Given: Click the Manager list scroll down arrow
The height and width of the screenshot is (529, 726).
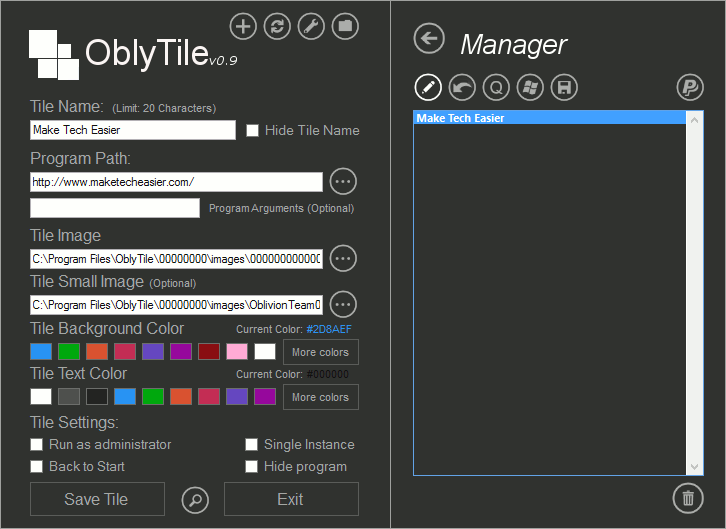Looking at the screenshot, I should [694, 467].
